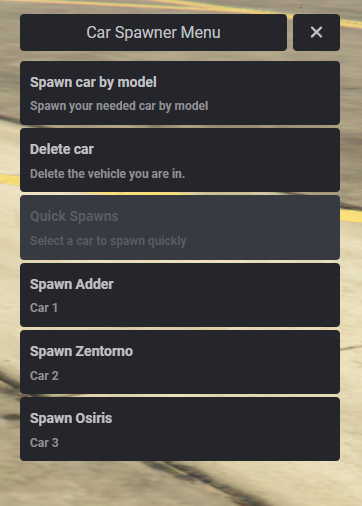
Task: Spawn the Osiris vehicle
Action: click(180, 429)
